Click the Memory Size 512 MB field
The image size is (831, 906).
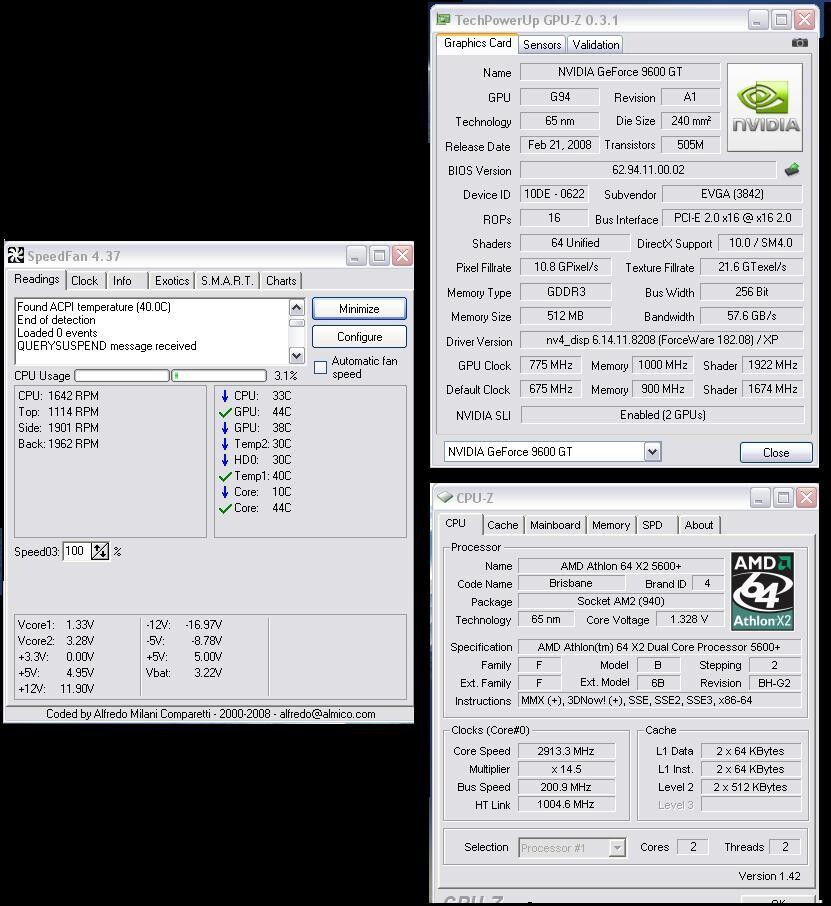click(x=565, y=316)
